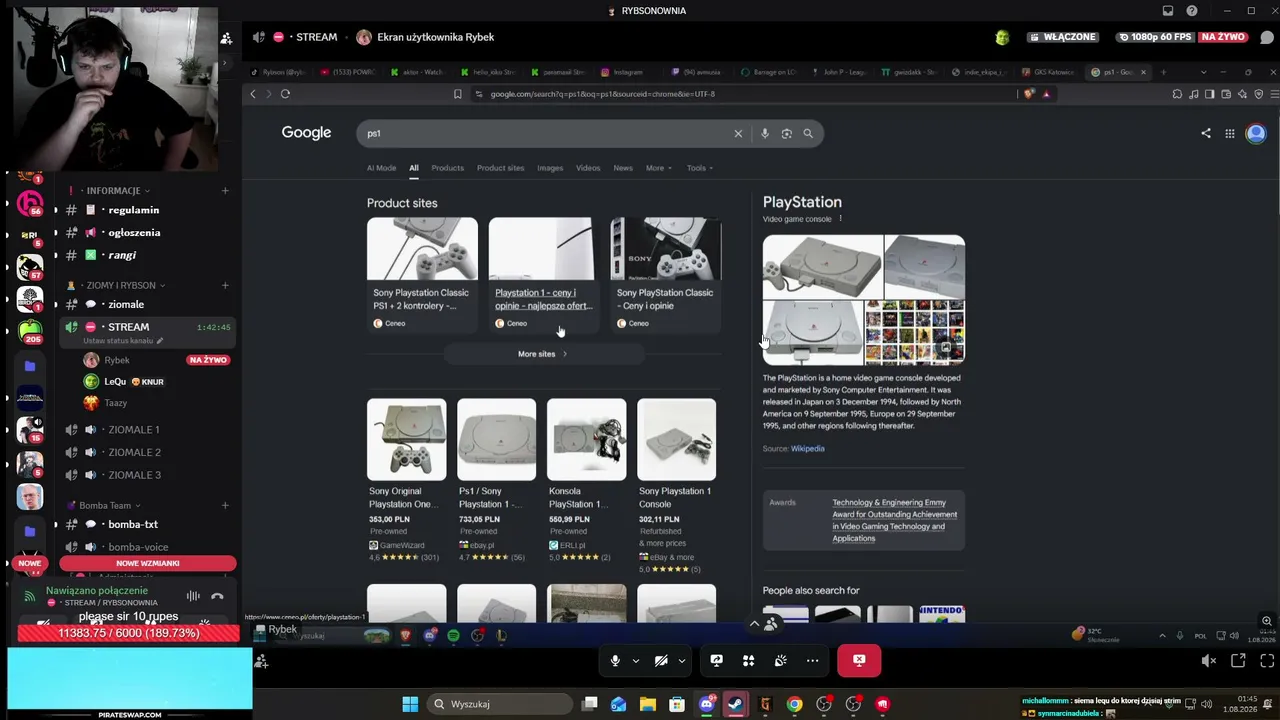Open the Wikipedia source link

coord(808,449)
